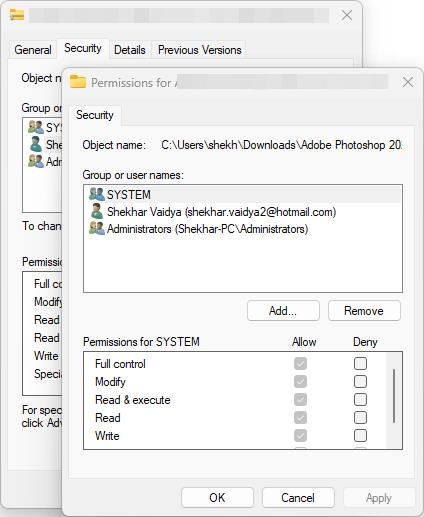Click the Add... button
Image resolution: width=424 pixels, height=517 pixels.
tap(283, 311)
